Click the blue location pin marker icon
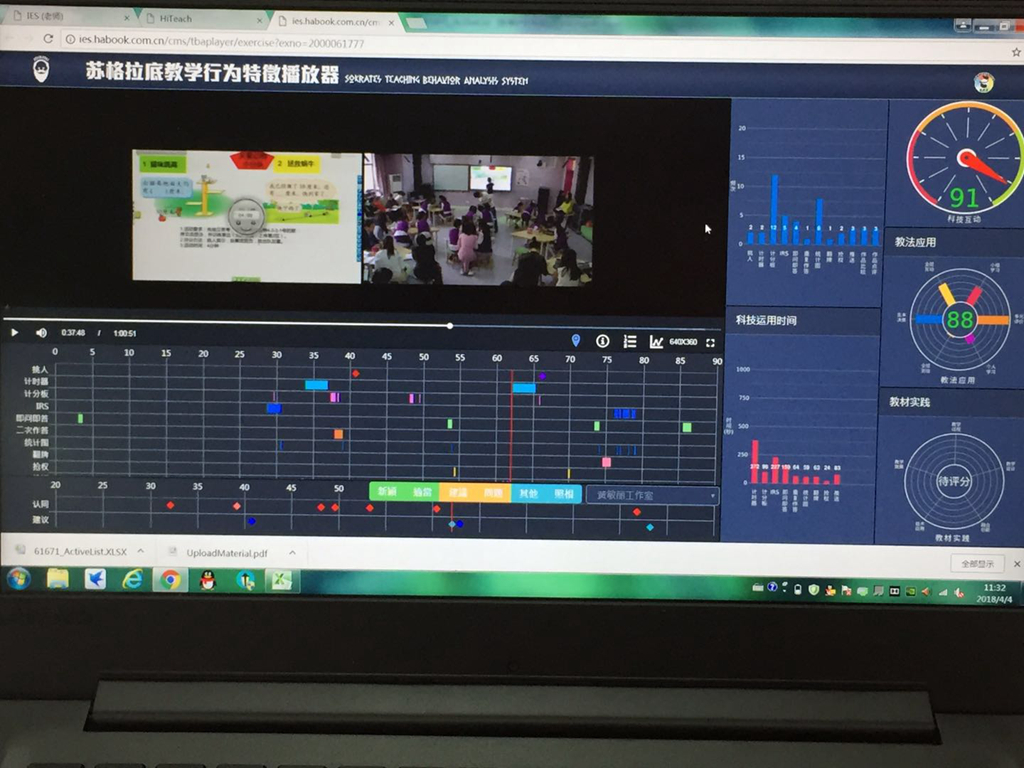The image size is (1024, 768). pyautogui.click(x=575, y=340)
